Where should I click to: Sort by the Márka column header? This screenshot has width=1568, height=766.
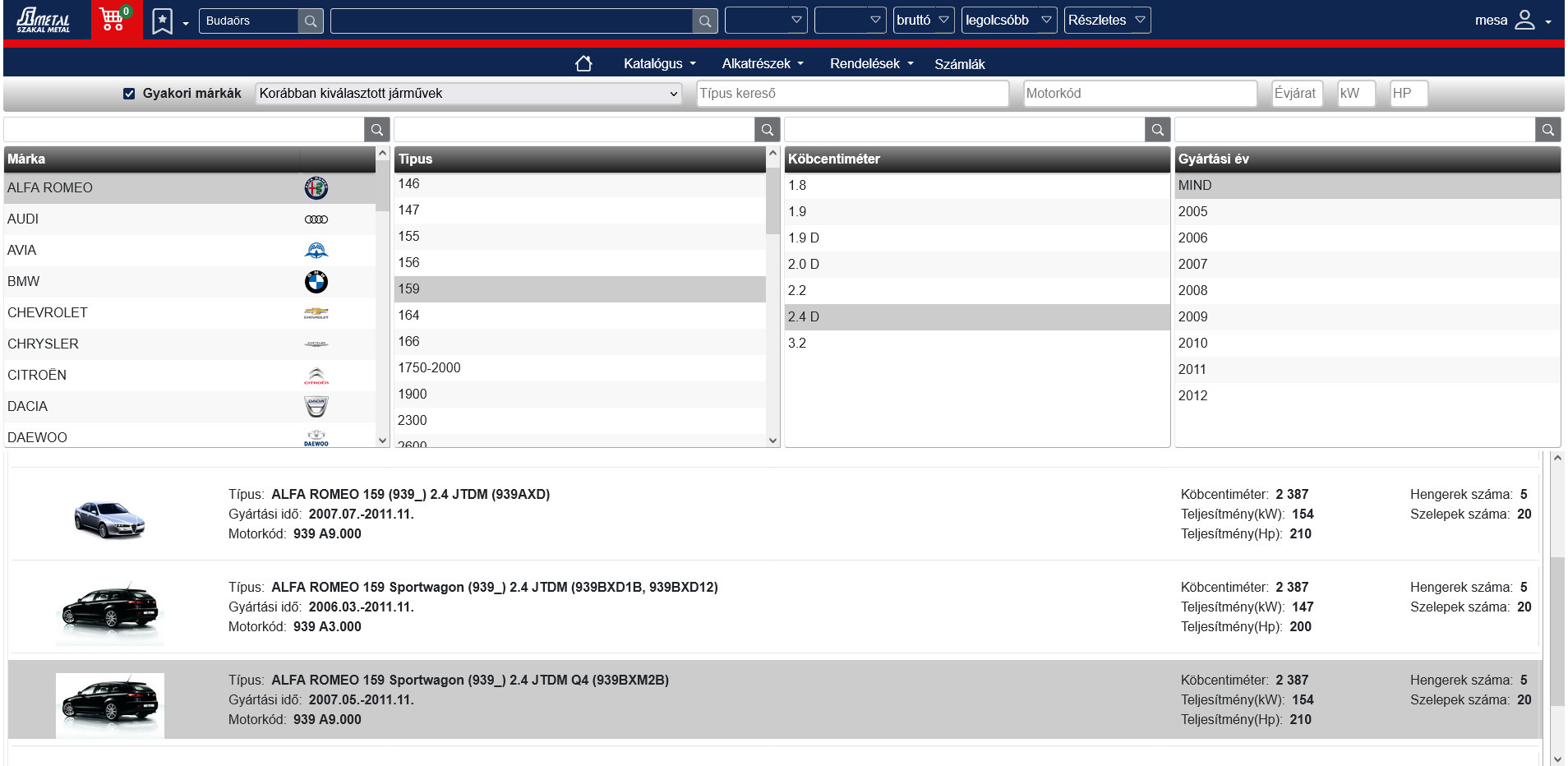pyautogui.click(x=190, y=159)
